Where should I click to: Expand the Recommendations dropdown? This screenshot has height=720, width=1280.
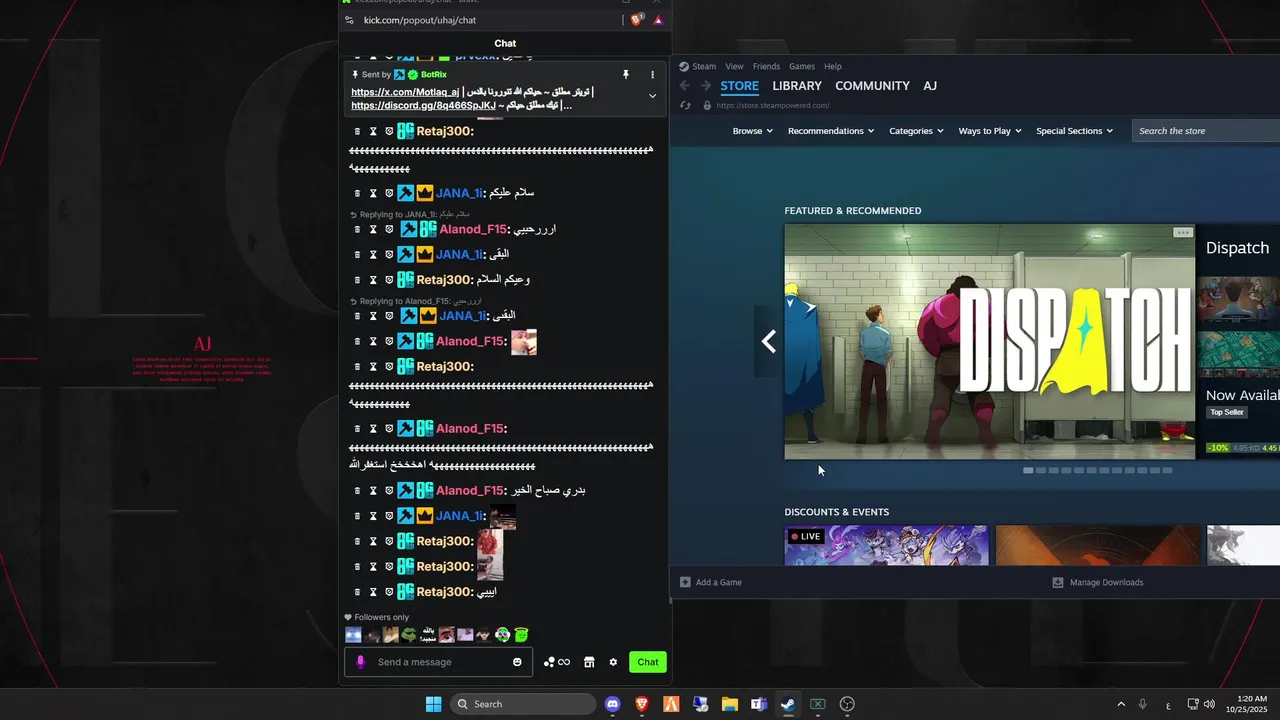pyautogui.click(x=831, y=131)
